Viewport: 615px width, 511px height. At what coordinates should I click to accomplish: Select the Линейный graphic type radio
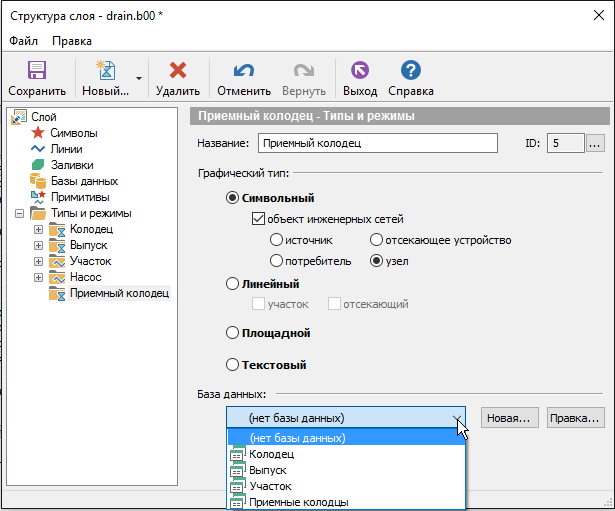233,285
